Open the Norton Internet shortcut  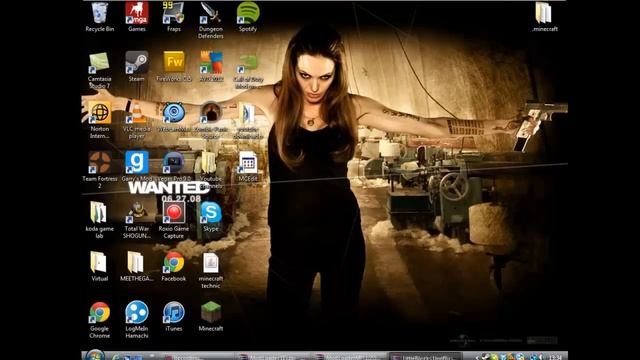(100, 113)
